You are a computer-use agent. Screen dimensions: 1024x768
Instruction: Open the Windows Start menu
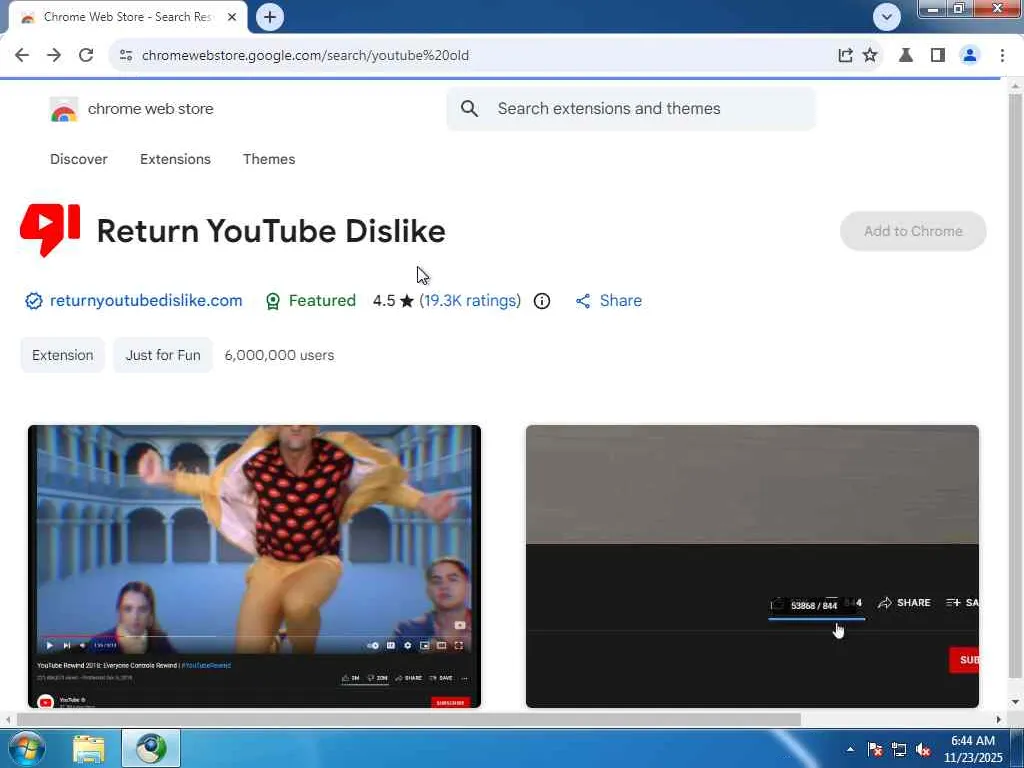(25, 749)
